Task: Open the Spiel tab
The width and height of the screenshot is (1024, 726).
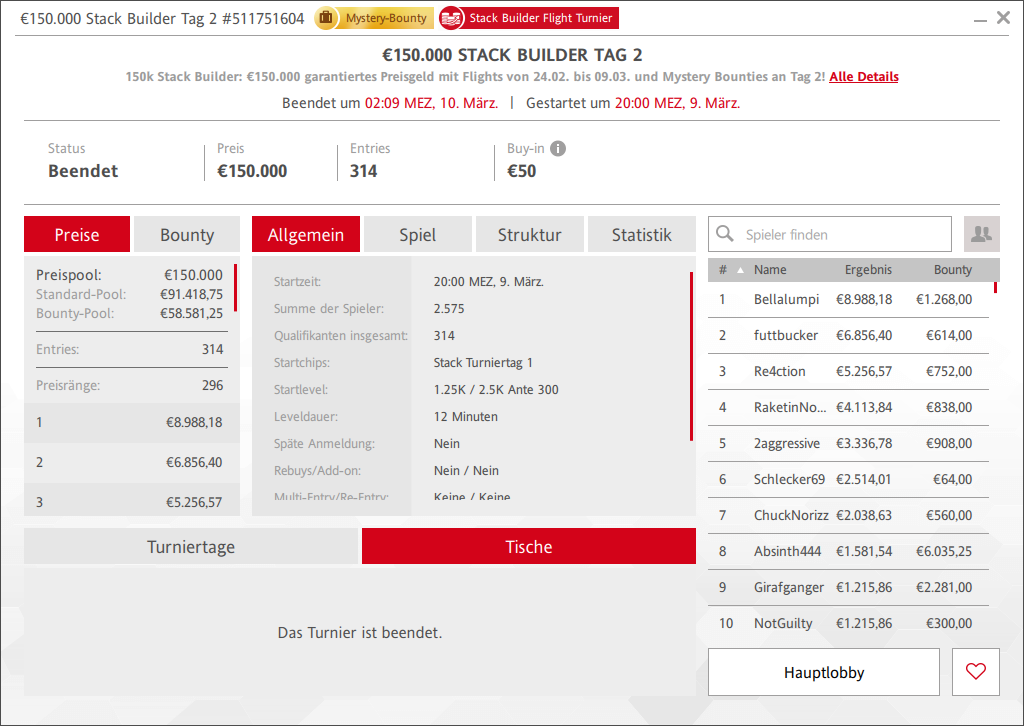Action: (x=417, y=234)
